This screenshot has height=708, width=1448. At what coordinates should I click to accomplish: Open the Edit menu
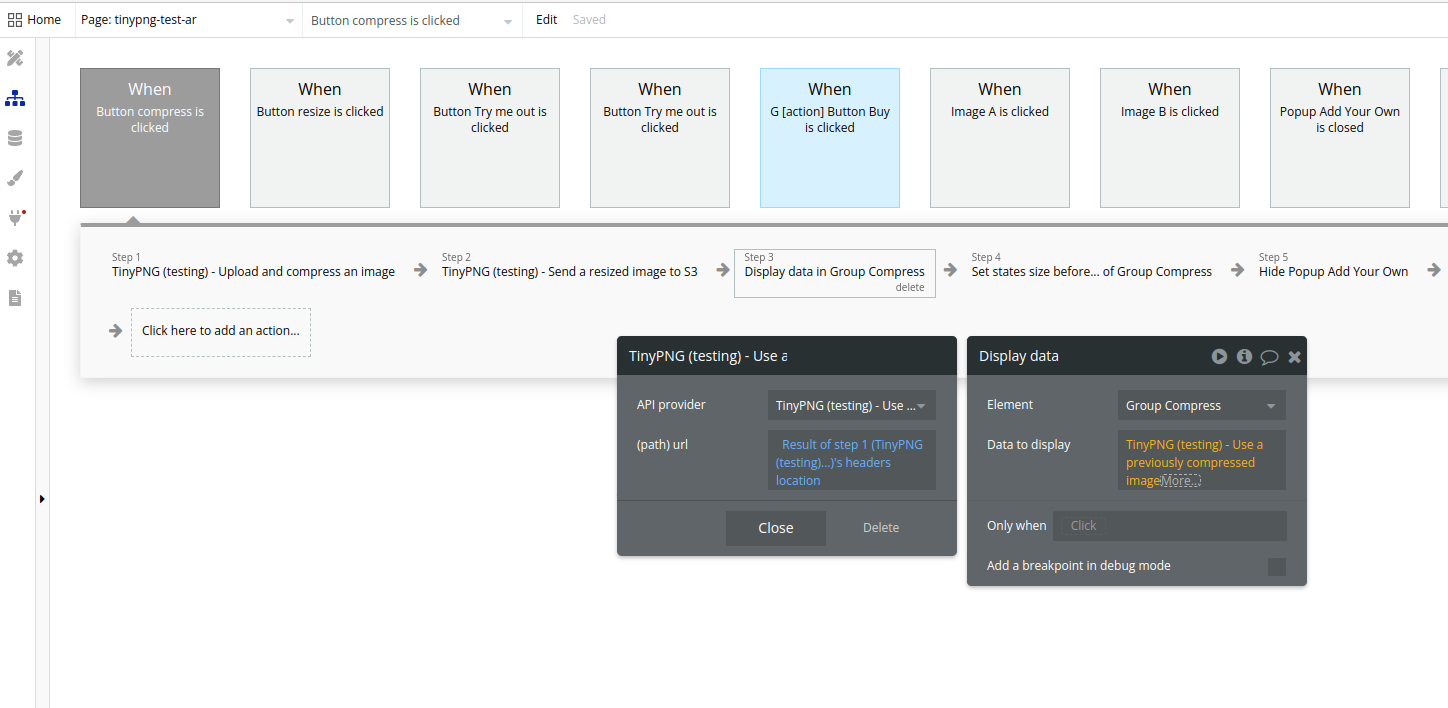tap(546, 19)
